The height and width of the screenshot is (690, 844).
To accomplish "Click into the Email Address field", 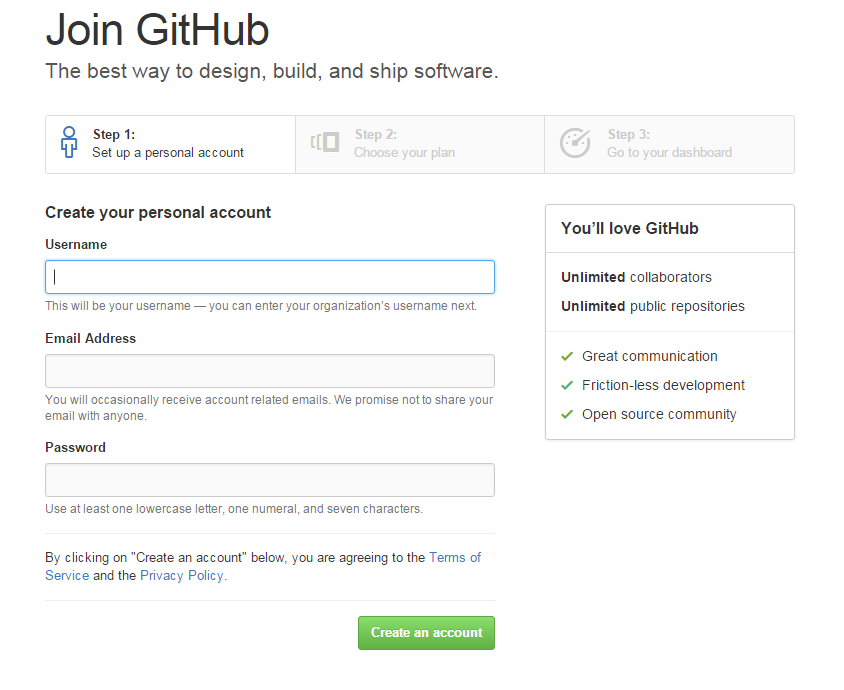I will (270, 371).
